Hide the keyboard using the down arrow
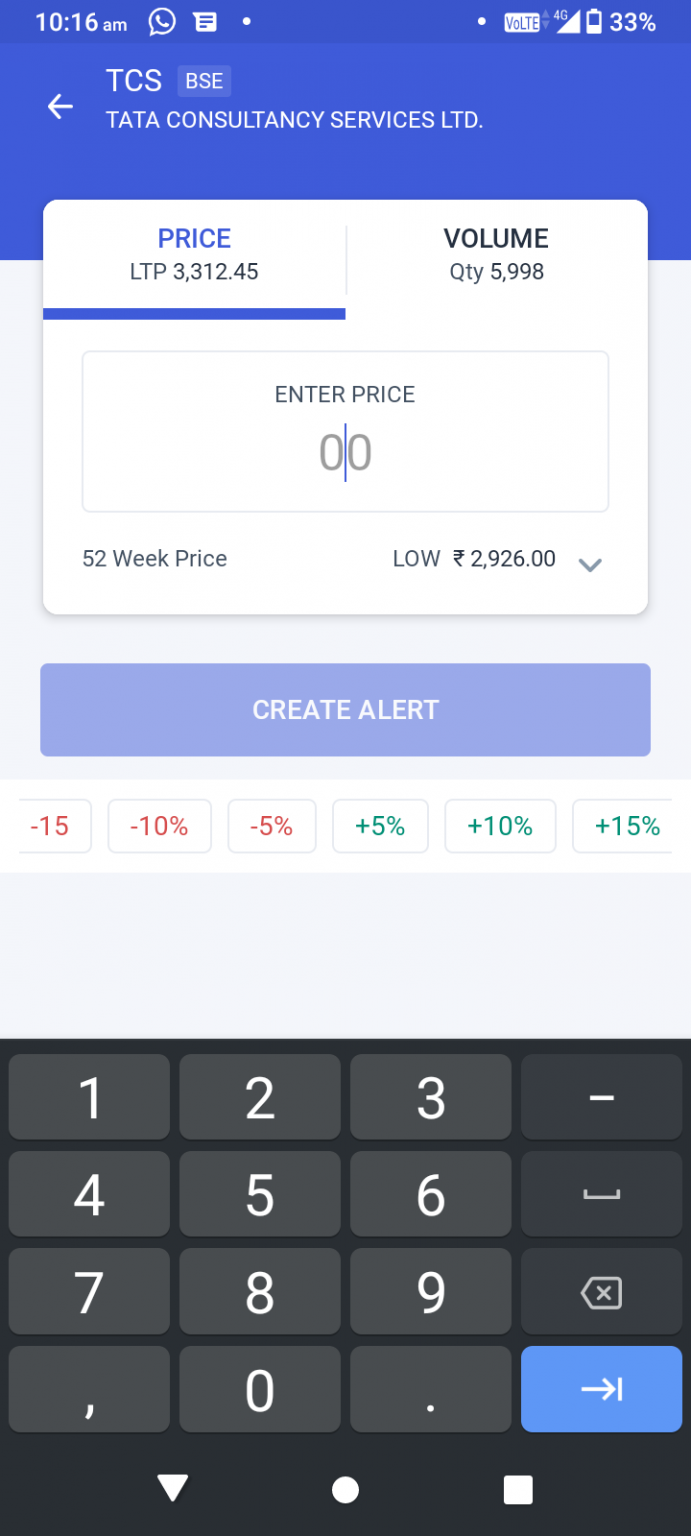Viewport: 691px width, 1536px height. coord(172,1489)
